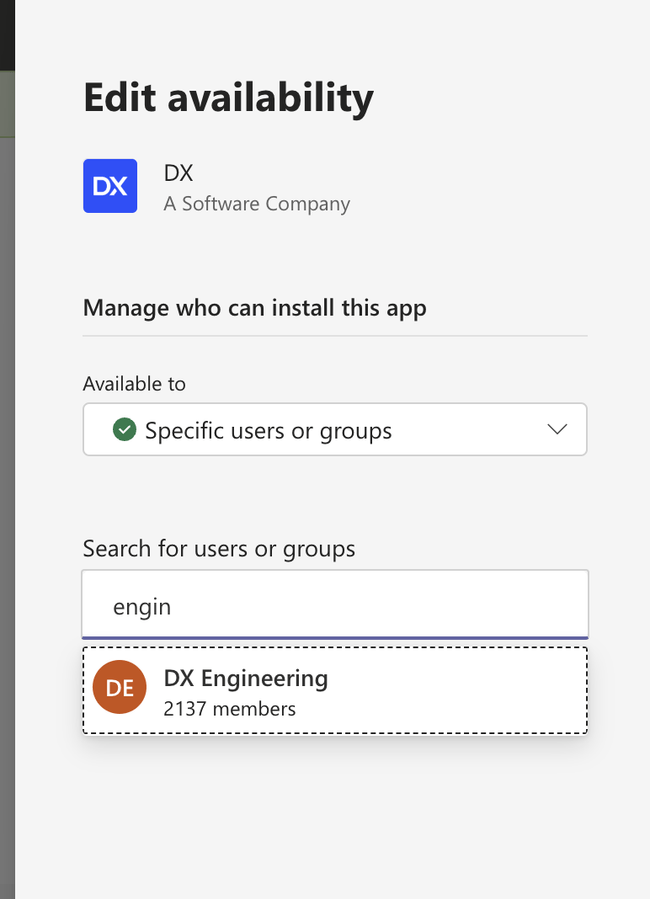
Task: Open the Specific users or groups dropdown
Action: coord(334,430)
